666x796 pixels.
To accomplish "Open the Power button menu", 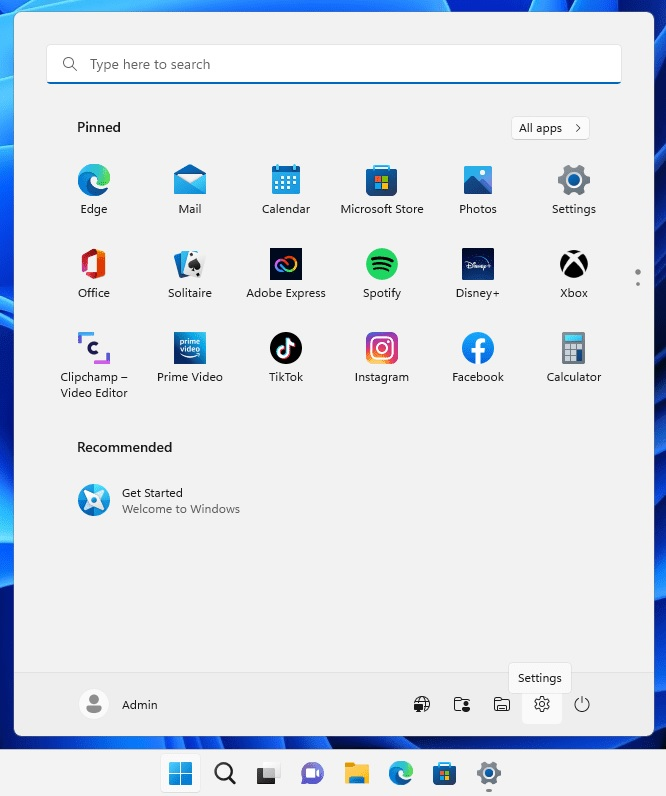I will click(582, 704).
